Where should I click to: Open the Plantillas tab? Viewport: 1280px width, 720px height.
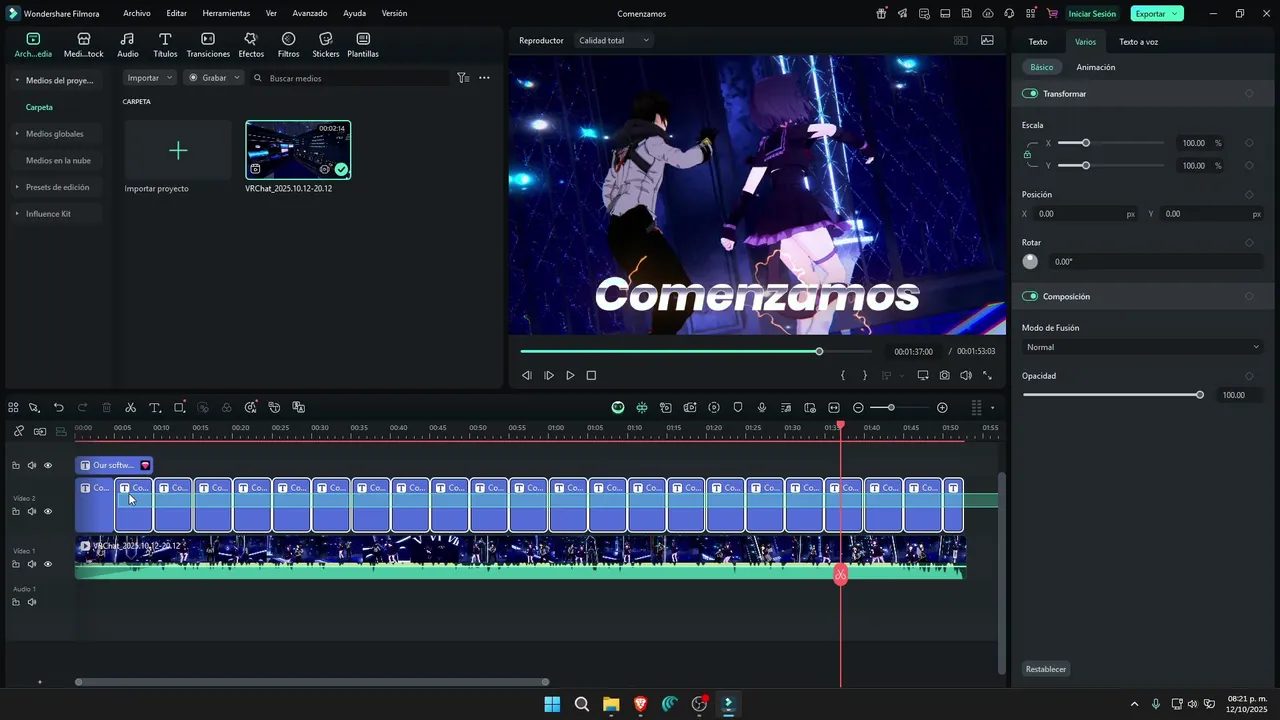pos(363,45)
